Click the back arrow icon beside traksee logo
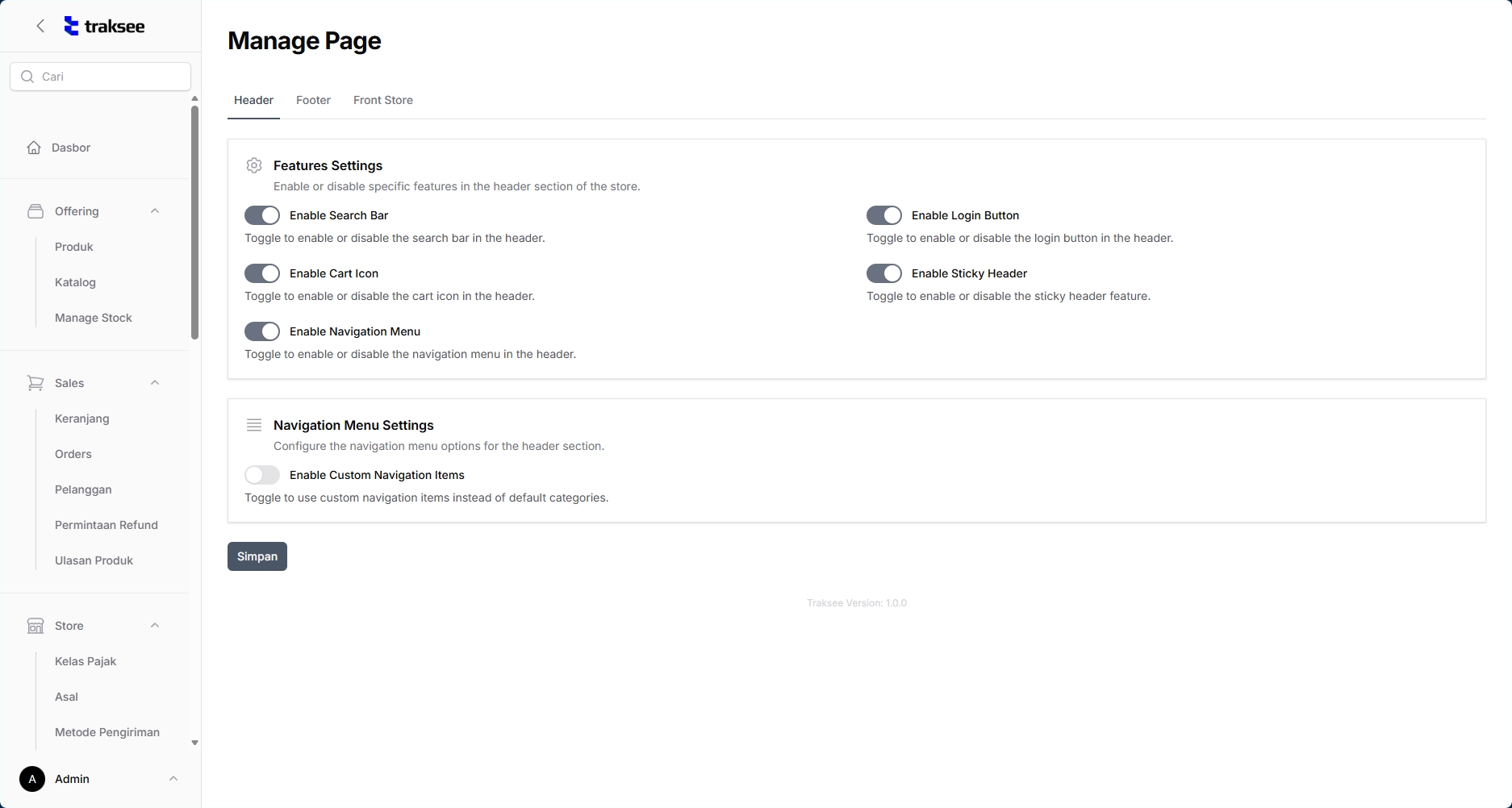This screenshot has height=808, width=1512. coord(40,26)
